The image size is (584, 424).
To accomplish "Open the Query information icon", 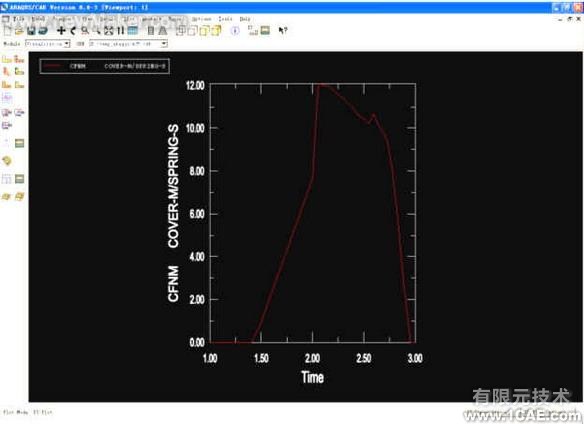I will (x=235, y=31).
